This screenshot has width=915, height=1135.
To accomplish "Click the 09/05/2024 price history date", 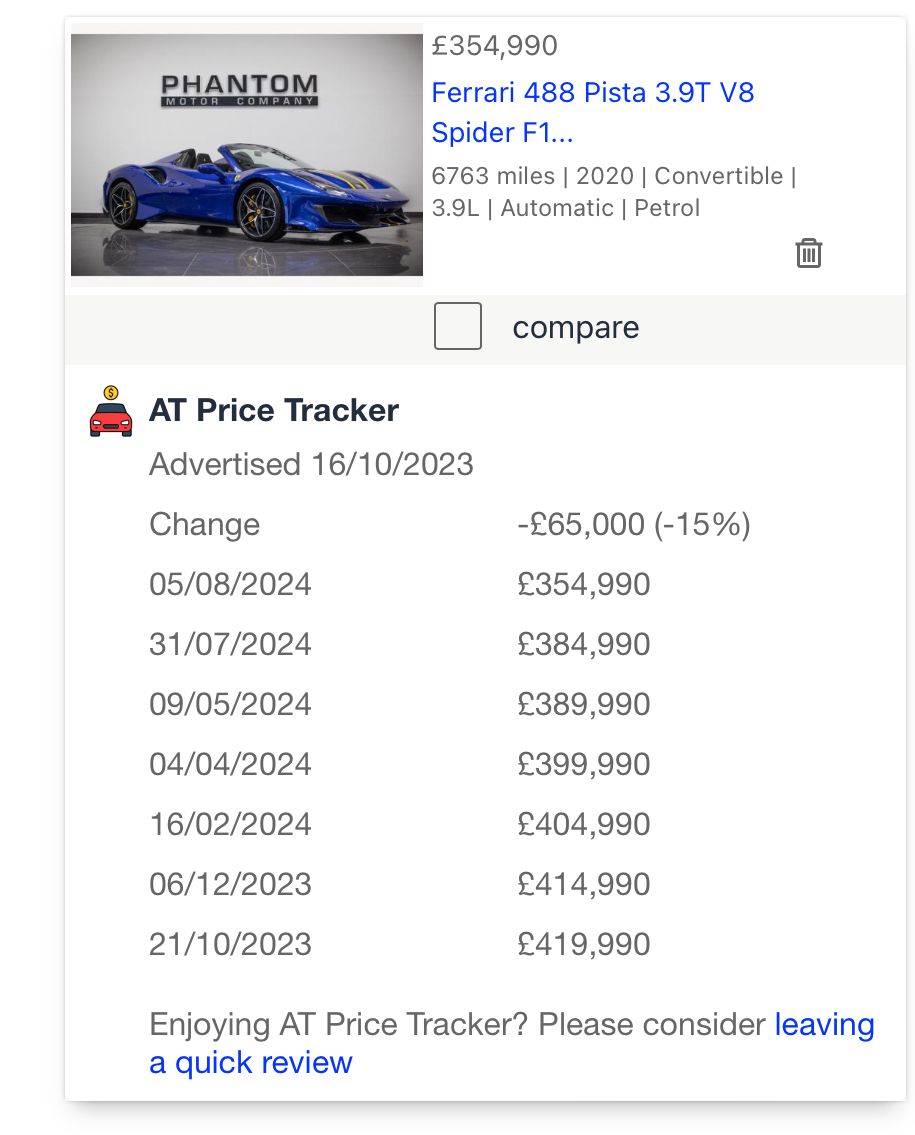I will coord(230,705).
